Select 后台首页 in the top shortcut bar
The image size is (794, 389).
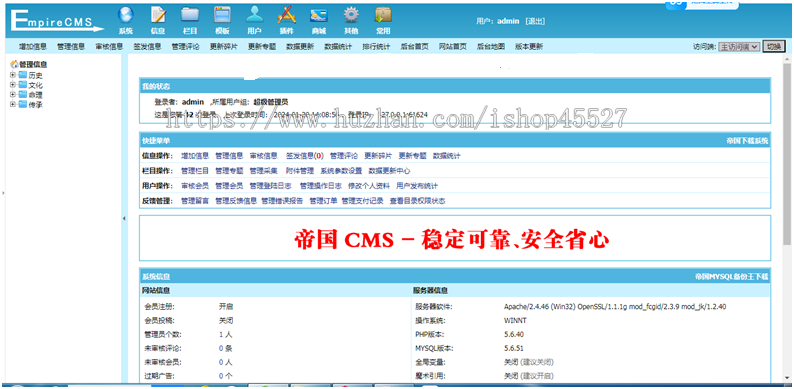(x=414, y=47)
